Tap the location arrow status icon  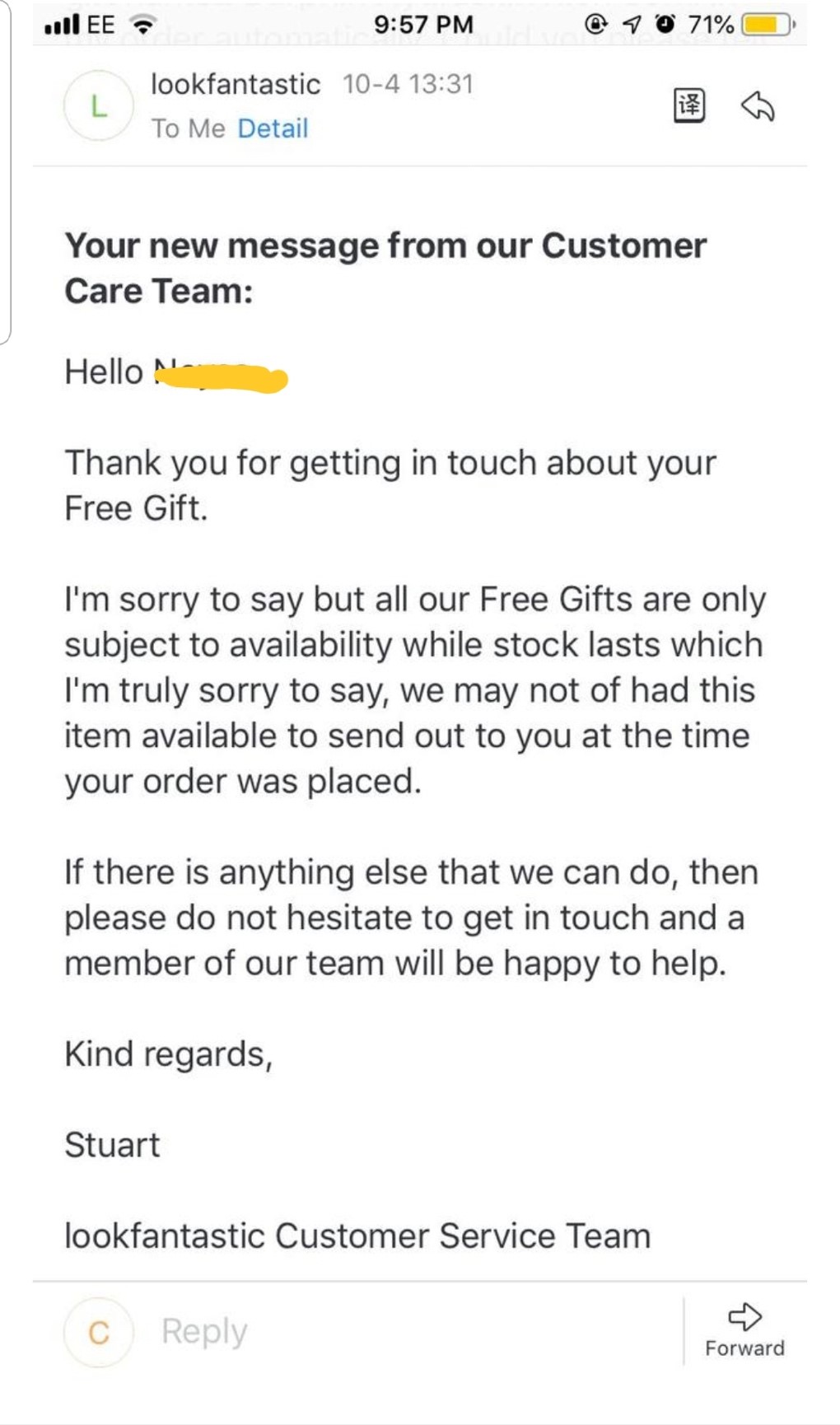(632, 25)
